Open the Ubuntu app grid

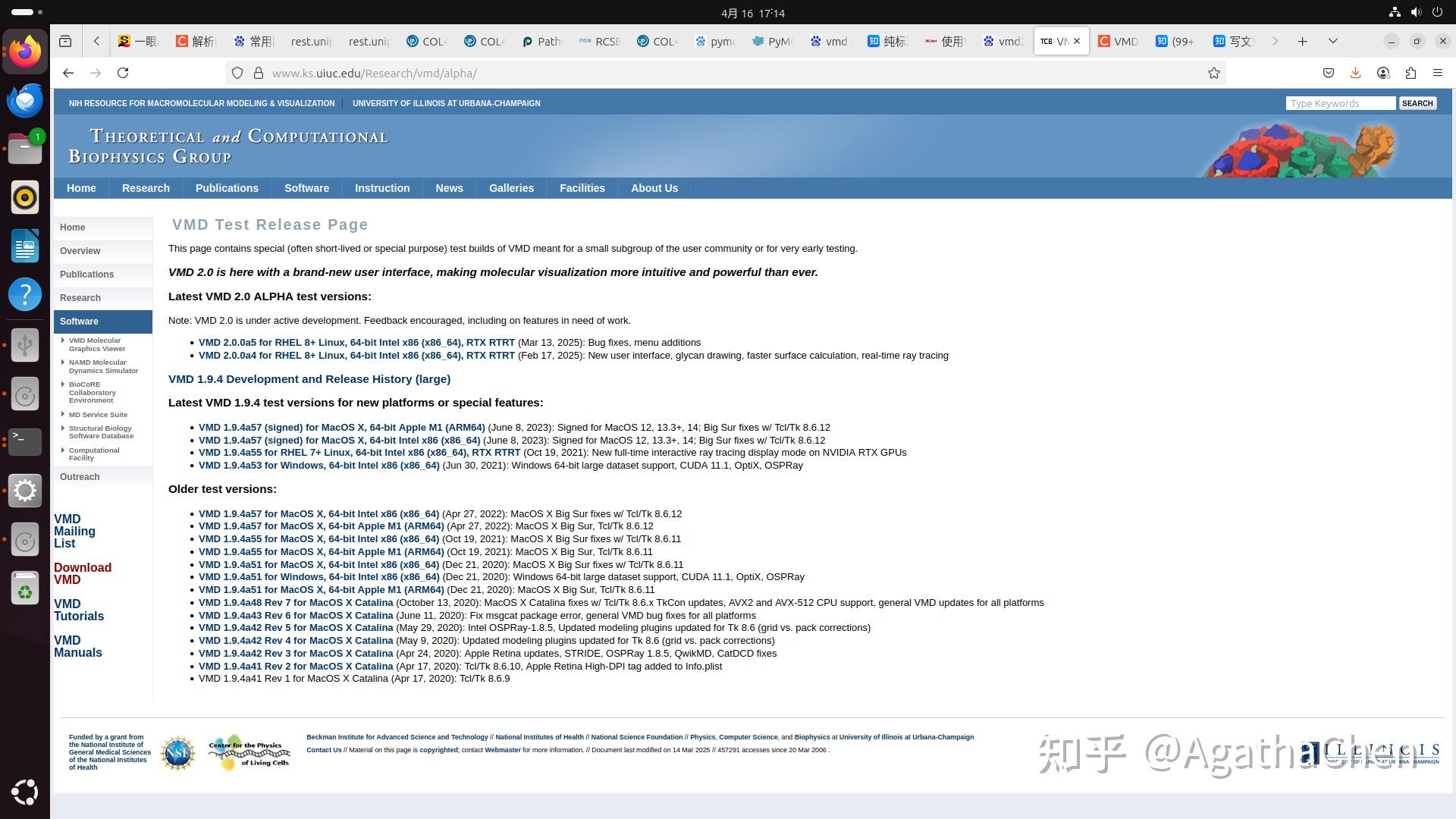[x=25, y=792]
